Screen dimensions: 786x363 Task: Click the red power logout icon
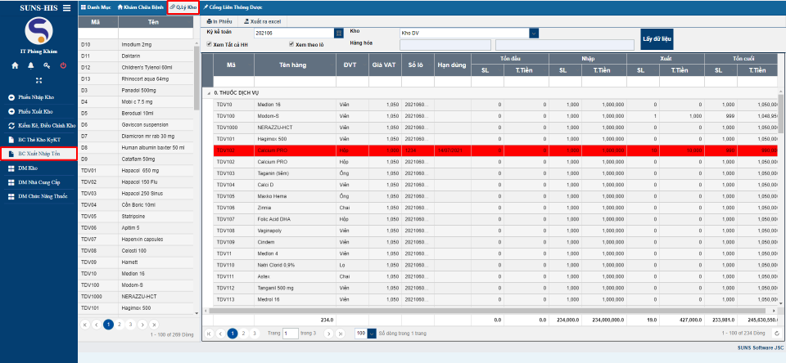(x=63, y=65)
